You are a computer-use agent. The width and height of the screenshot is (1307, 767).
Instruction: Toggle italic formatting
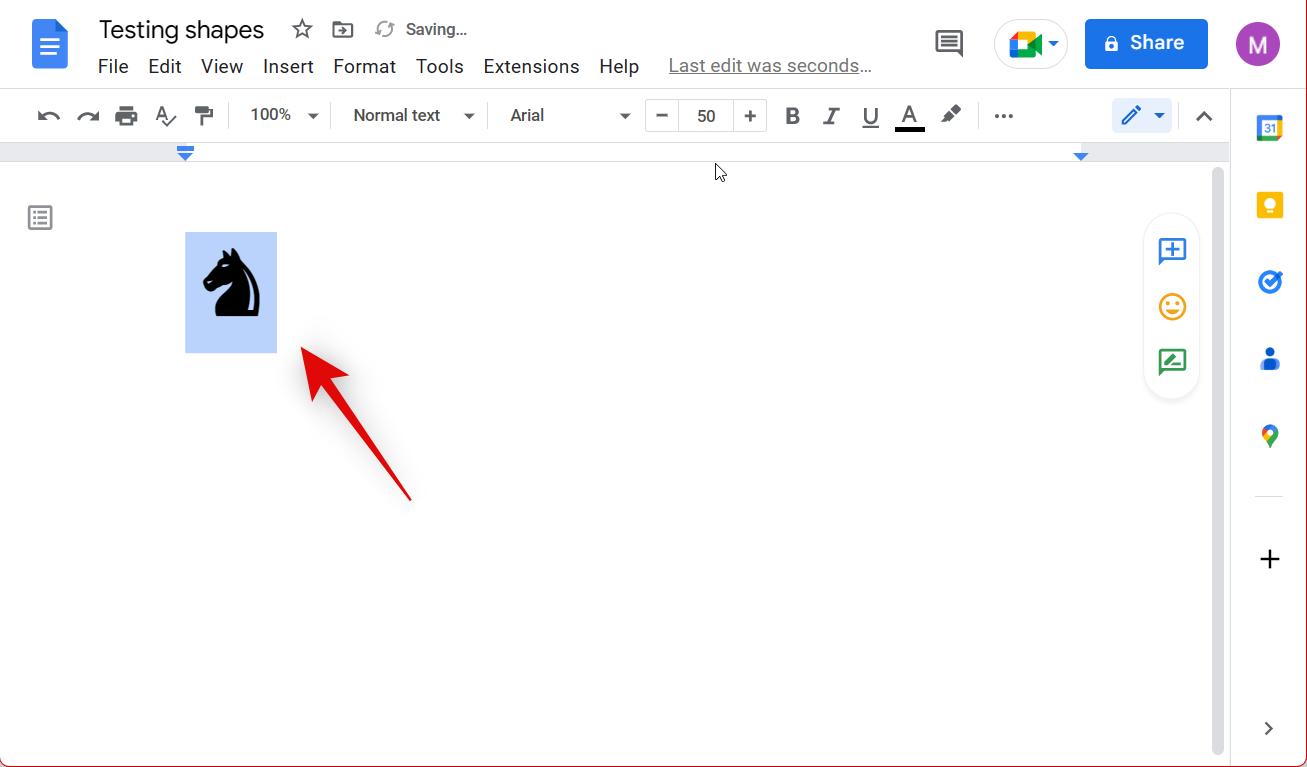pos(831,116)
